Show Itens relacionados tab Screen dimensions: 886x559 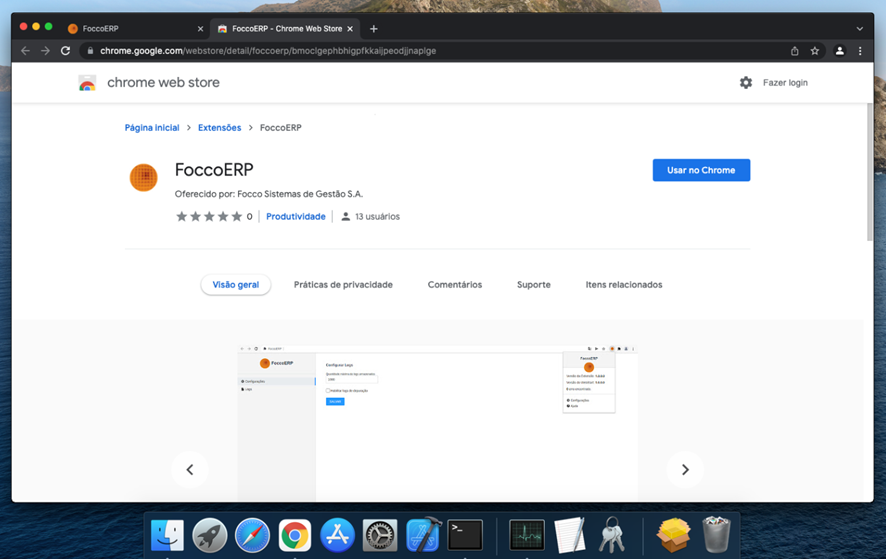pos(624,285)
